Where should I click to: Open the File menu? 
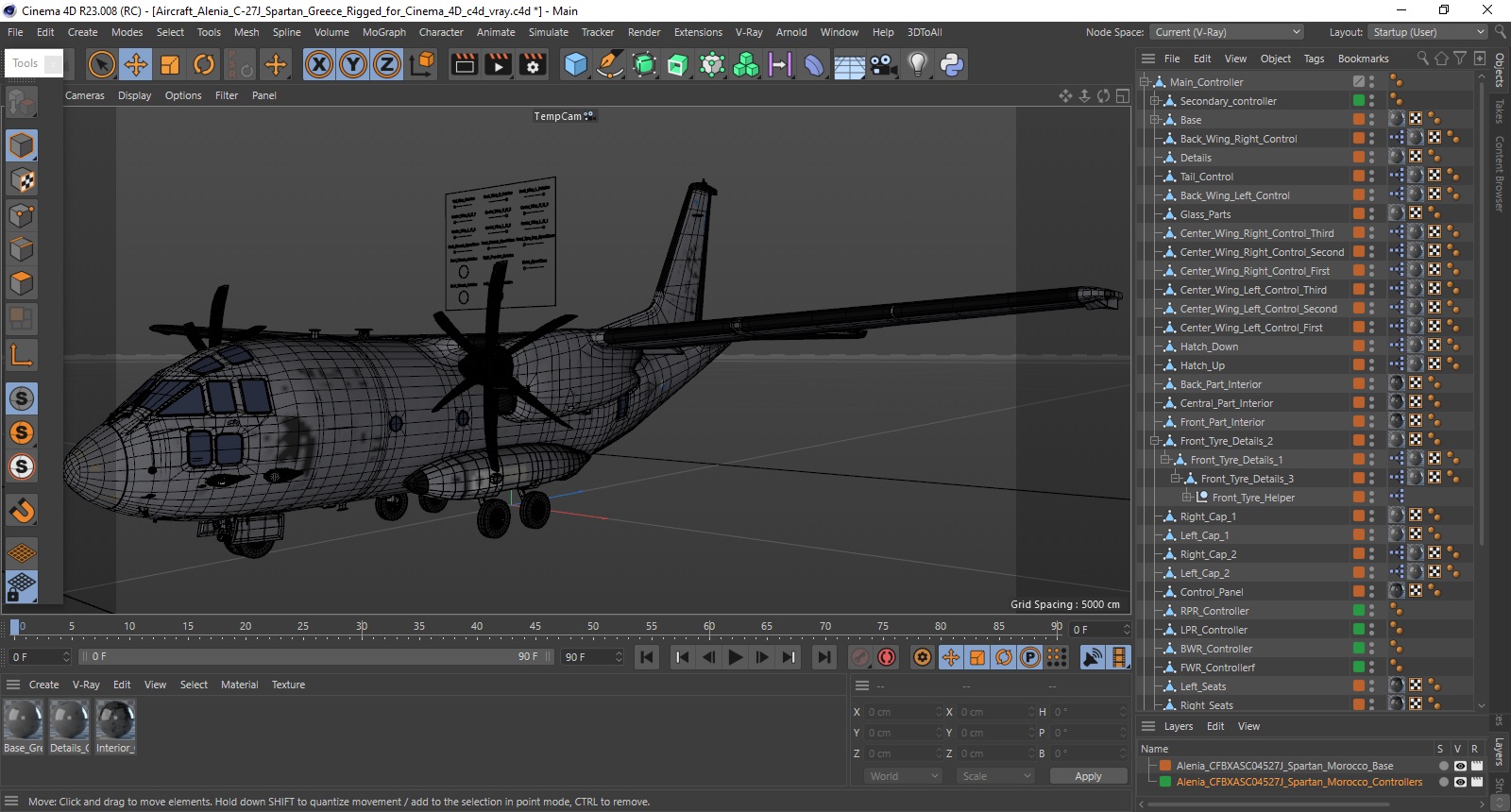coord(15,32)
